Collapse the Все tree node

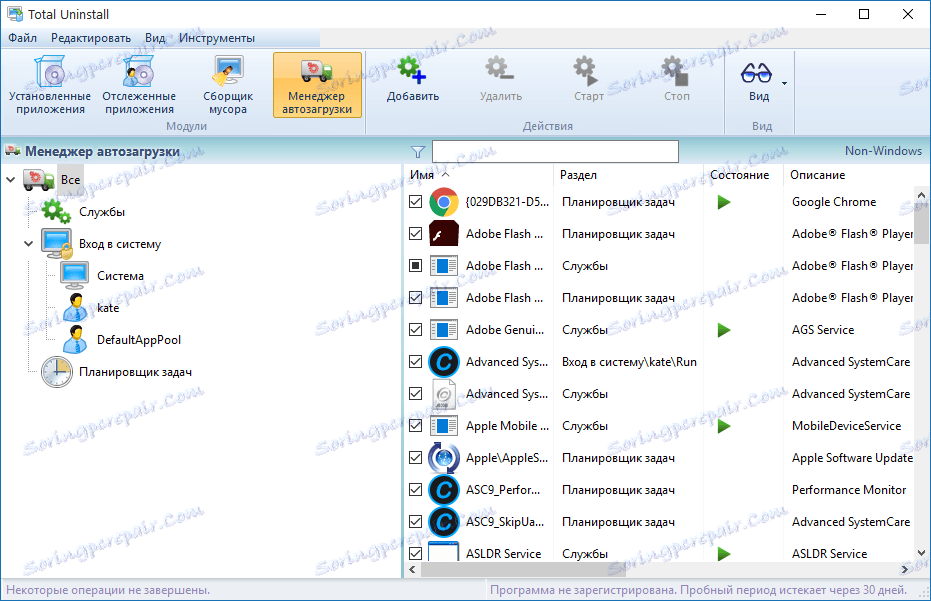11,179
